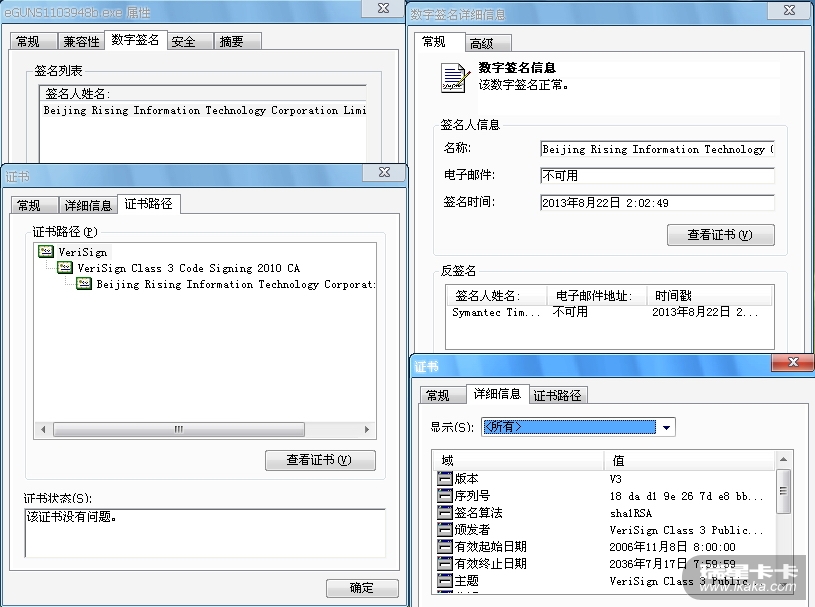Click the 签名时间 field 2013年8月22日
The height and width of the screenshot is (607, 815).
pos(658,203)
